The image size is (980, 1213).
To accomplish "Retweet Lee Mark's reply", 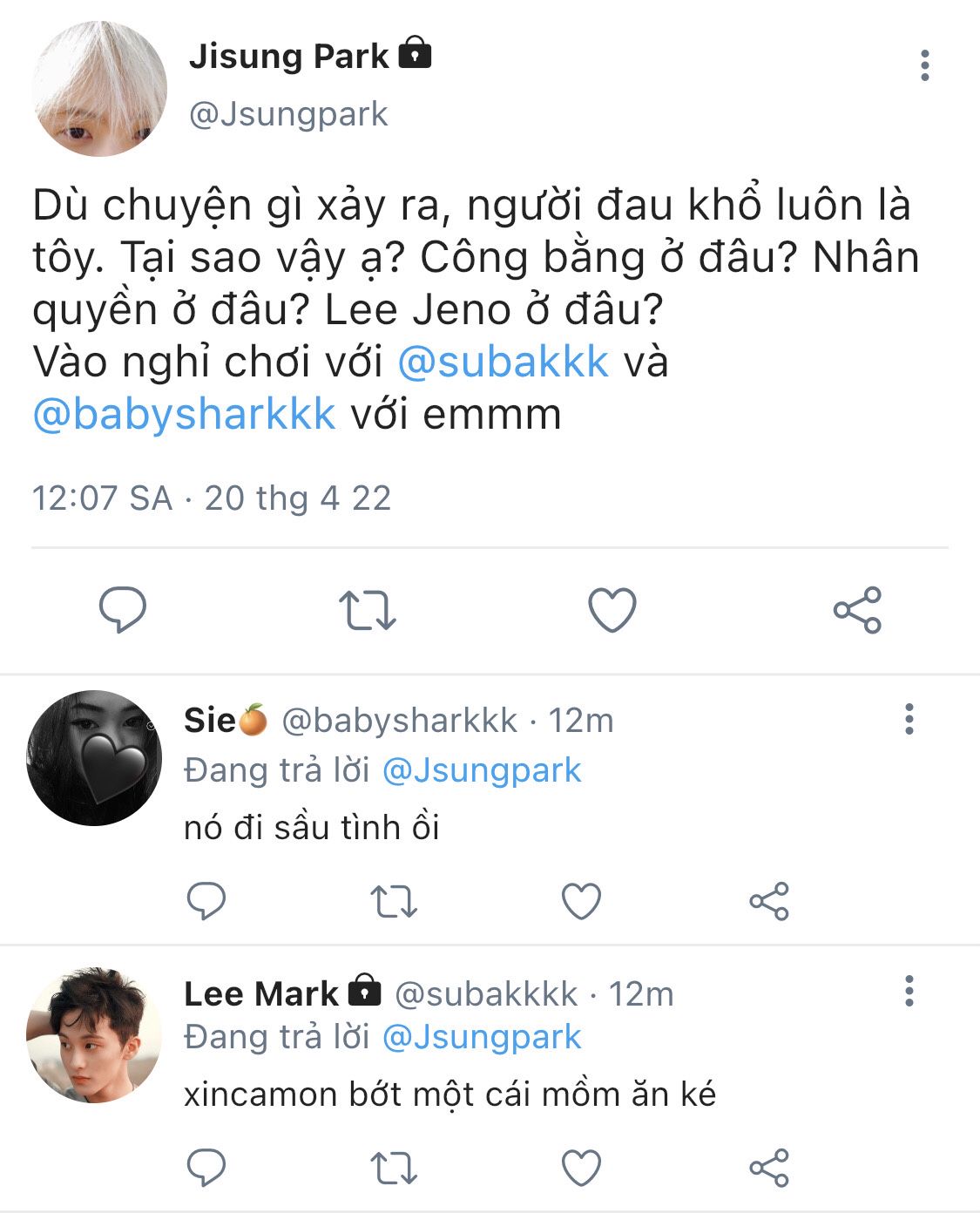I will 394,1169.
